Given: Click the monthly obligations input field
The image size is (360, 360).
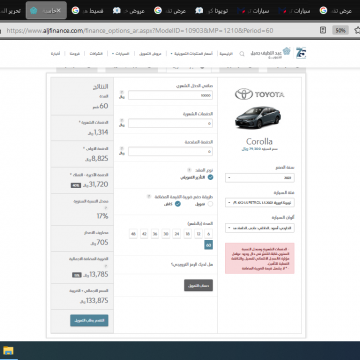Looking at the screenshot, I should (x=170, y=123).
